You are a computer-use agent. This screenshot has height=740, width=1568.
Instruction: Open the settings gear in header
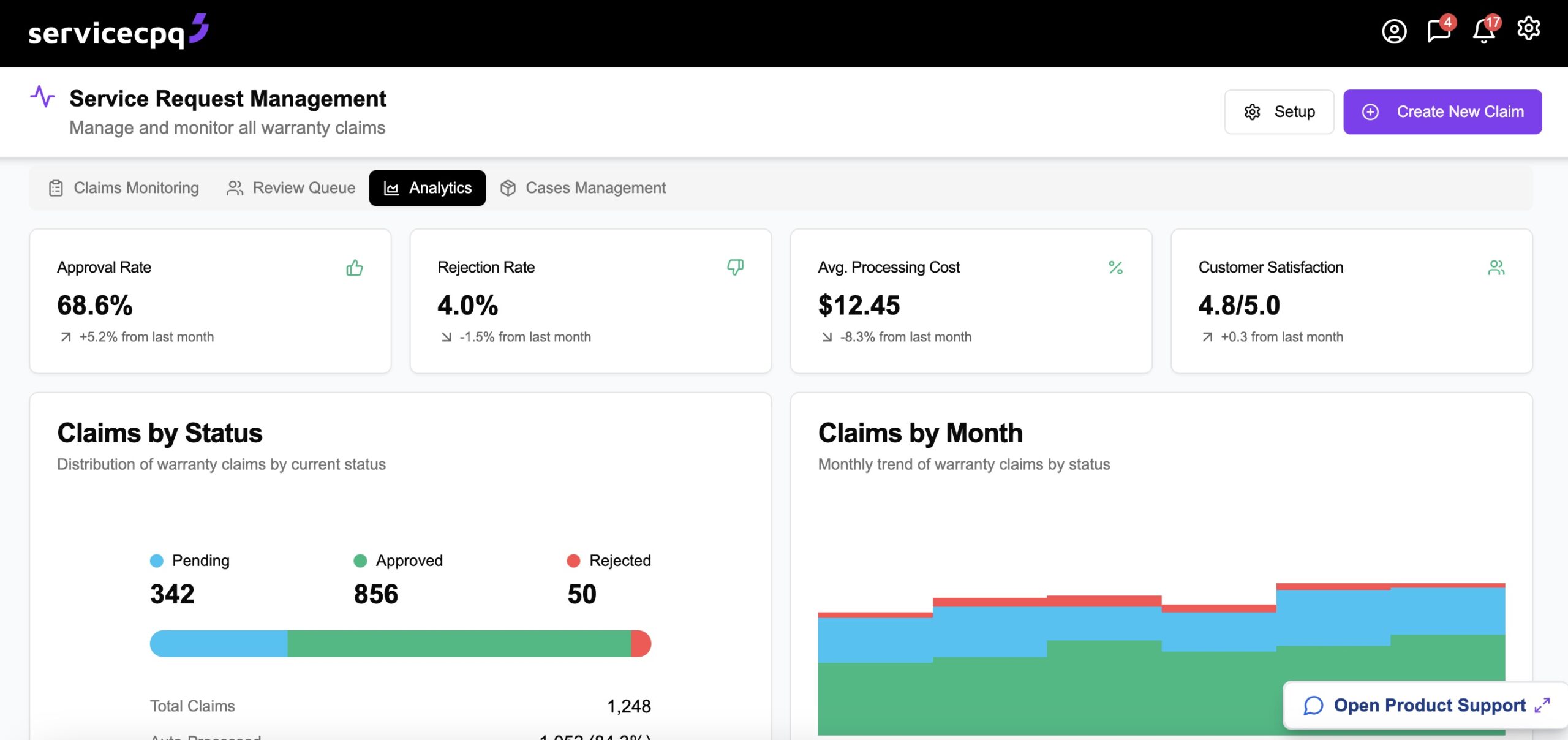pyautogui.click(x=1529, y=29)
